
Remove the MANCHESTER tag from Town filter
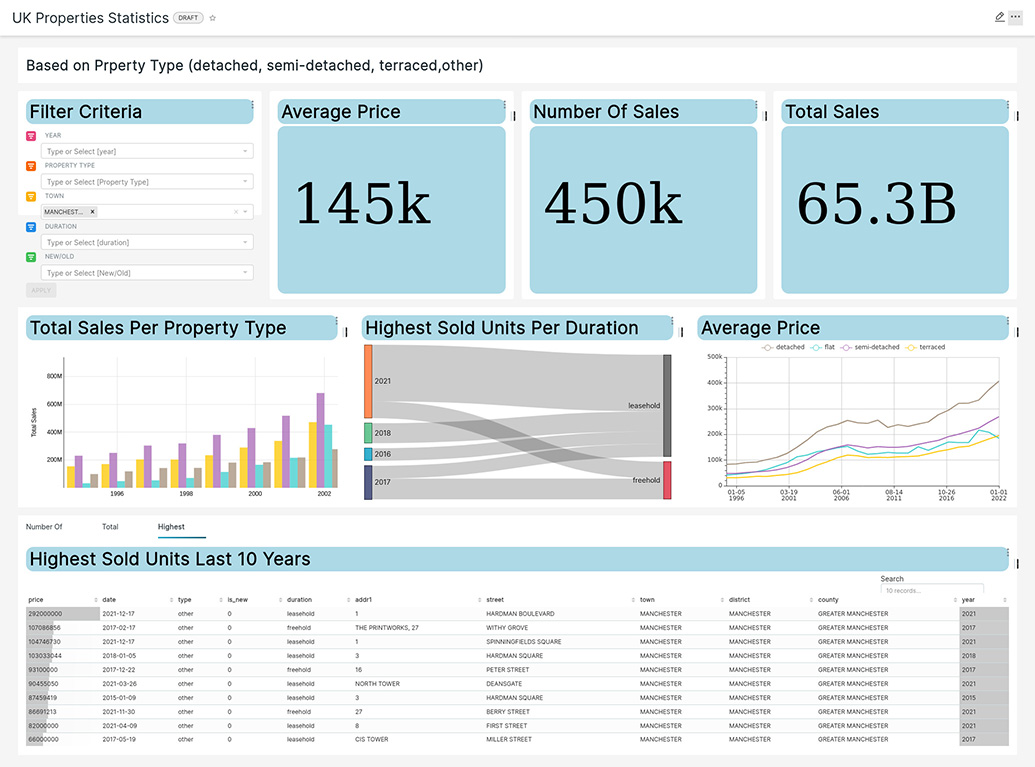click(x=93, y=212)
